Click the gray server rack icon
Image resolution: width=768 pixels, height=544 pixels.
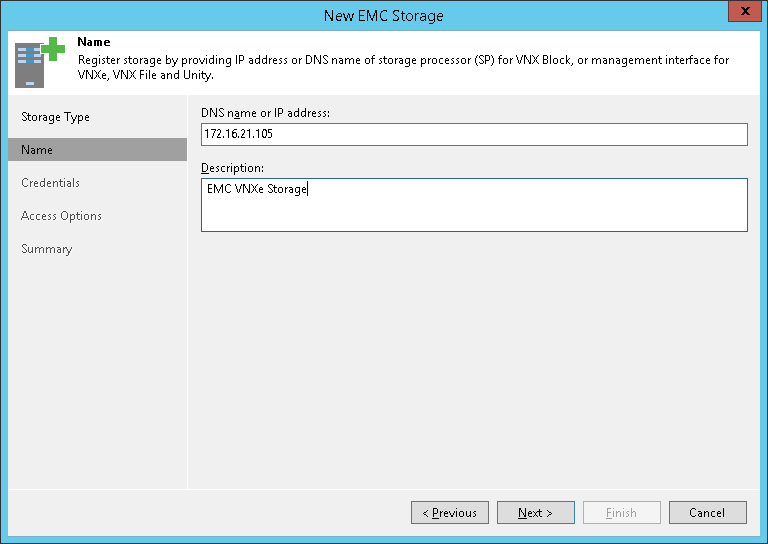click(x=30, y=67)
